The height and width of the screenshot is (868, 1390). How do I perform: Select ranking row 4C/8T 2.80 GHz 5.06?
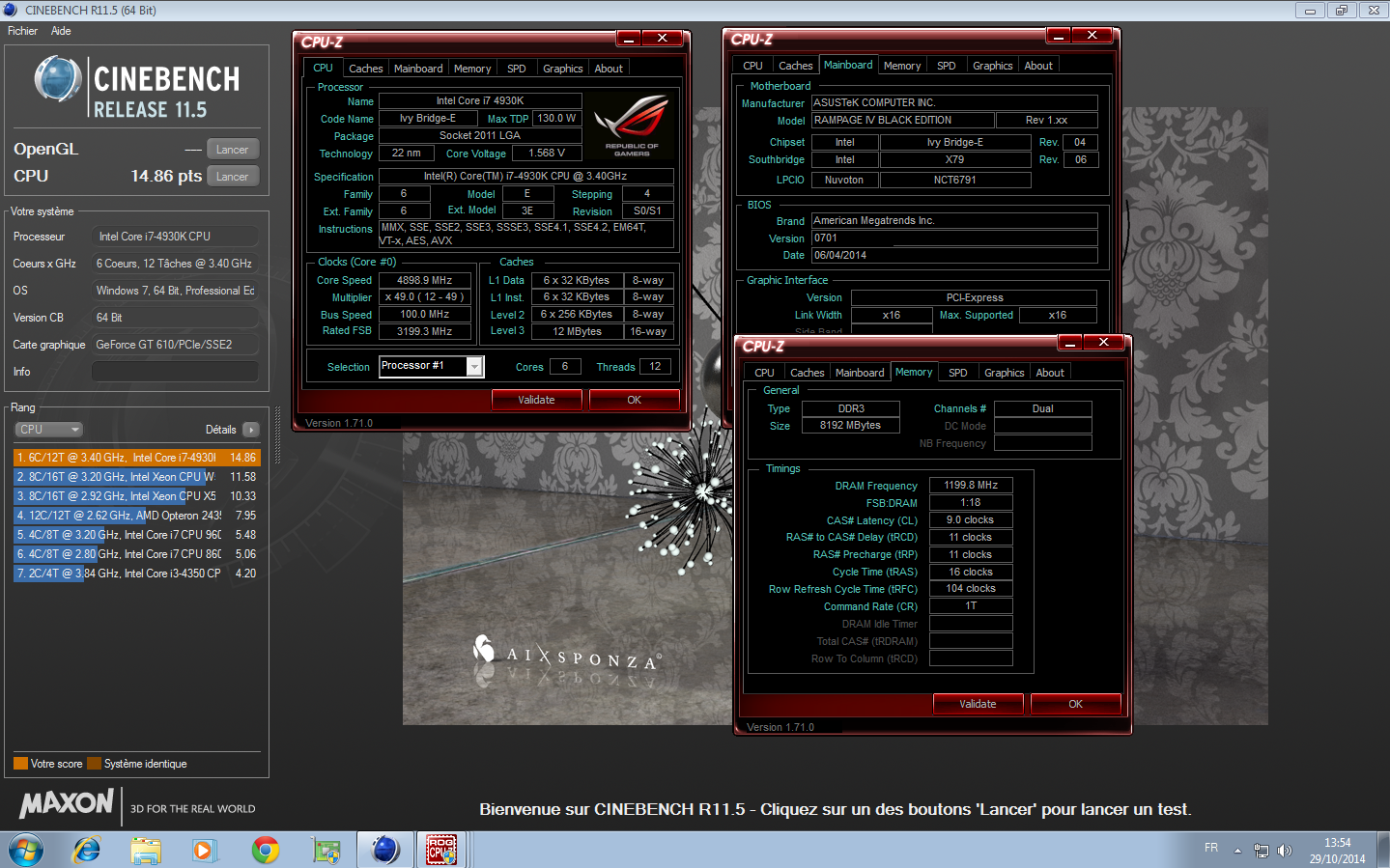136,554
